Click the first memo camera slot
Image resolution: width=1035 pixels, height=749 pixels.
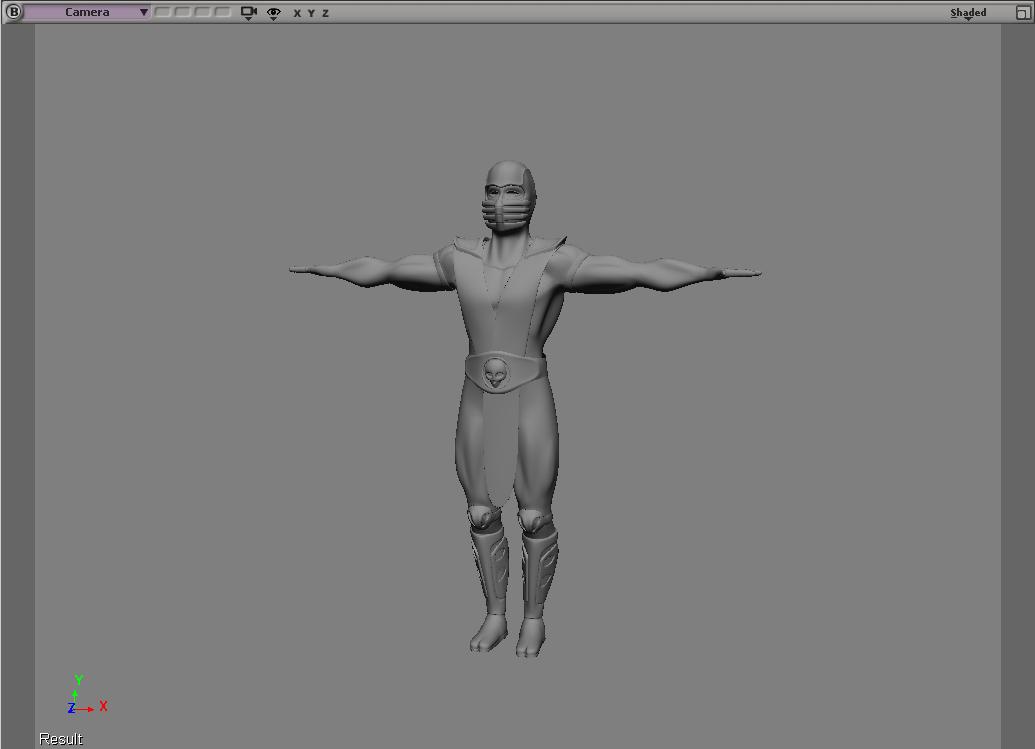point(162,12)
